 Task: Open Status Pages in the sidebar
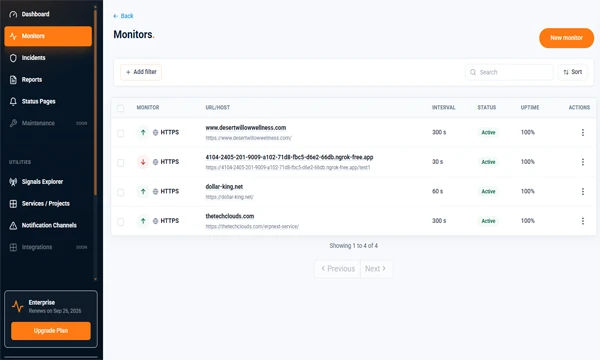coord(48,101)
